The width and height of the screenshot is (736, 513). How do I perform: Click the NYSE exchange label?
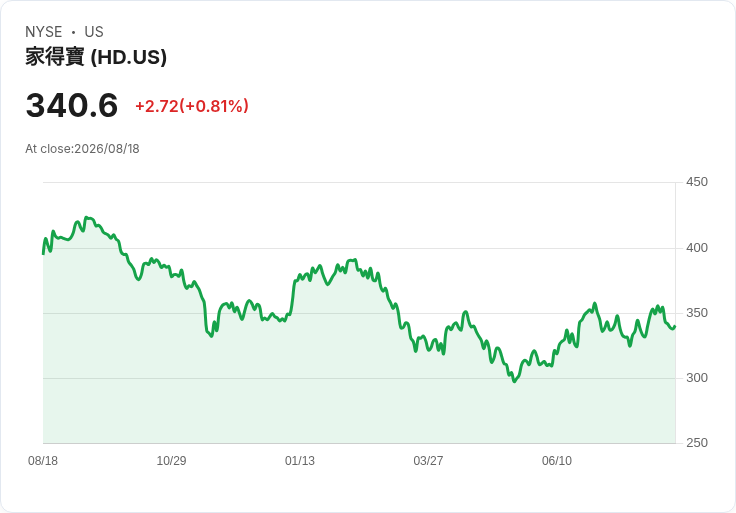coord(44,32)
